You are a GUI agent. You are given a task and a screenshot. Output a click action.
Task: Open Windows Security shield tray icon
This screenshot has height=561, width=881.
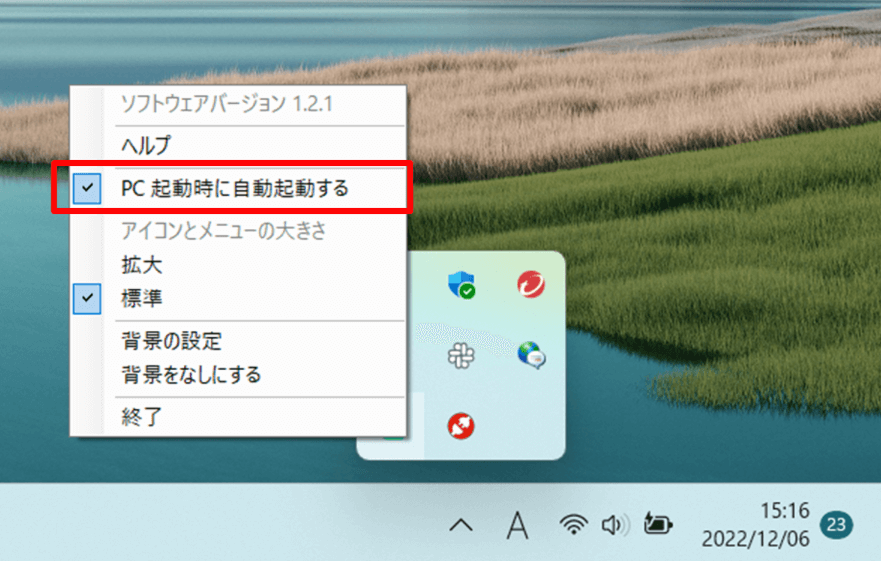(x=461, y=284)
